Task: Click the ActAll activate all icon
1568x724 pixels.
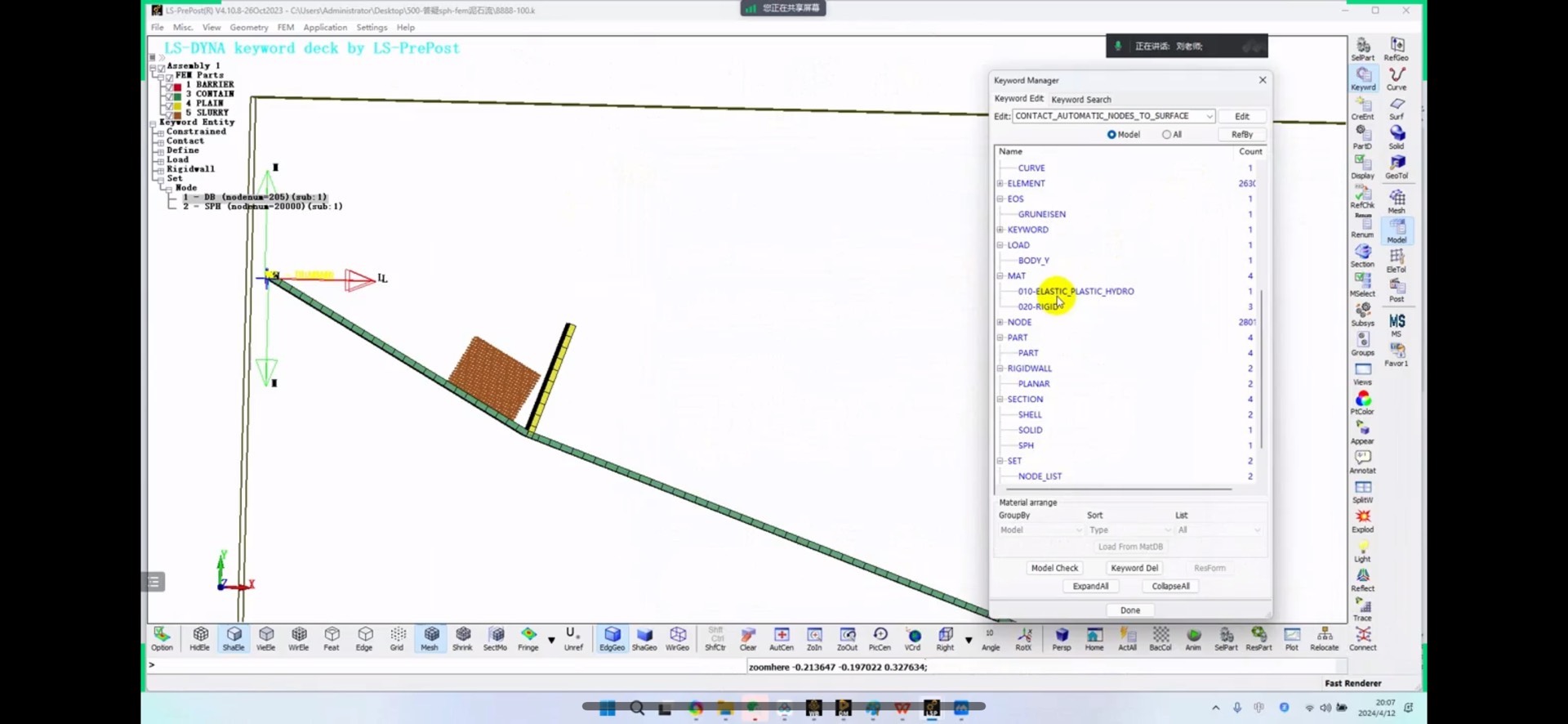Action: pos(1128,638)
